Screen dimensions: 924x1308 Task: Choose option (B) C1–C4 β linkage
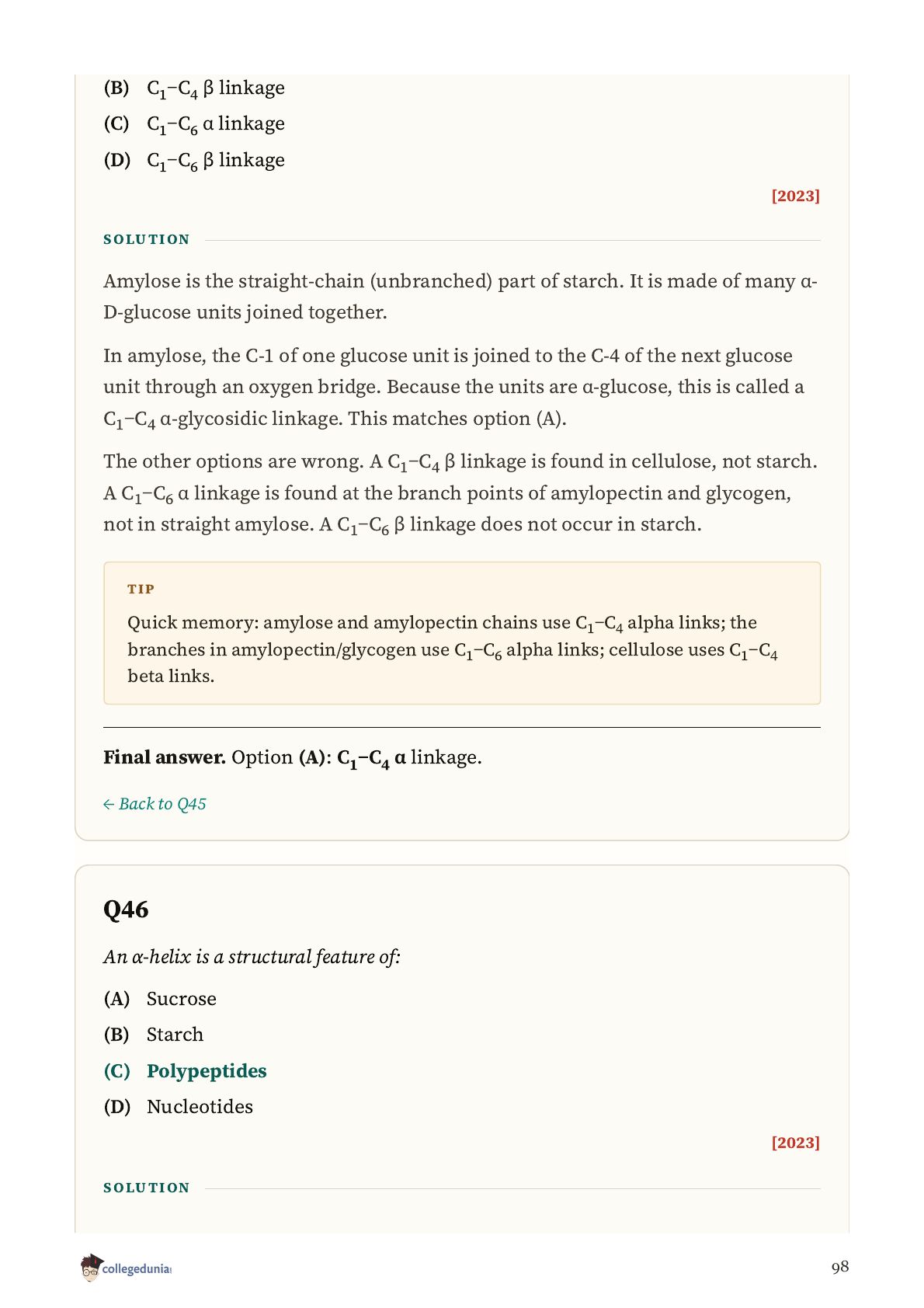(x=194, y=89)
